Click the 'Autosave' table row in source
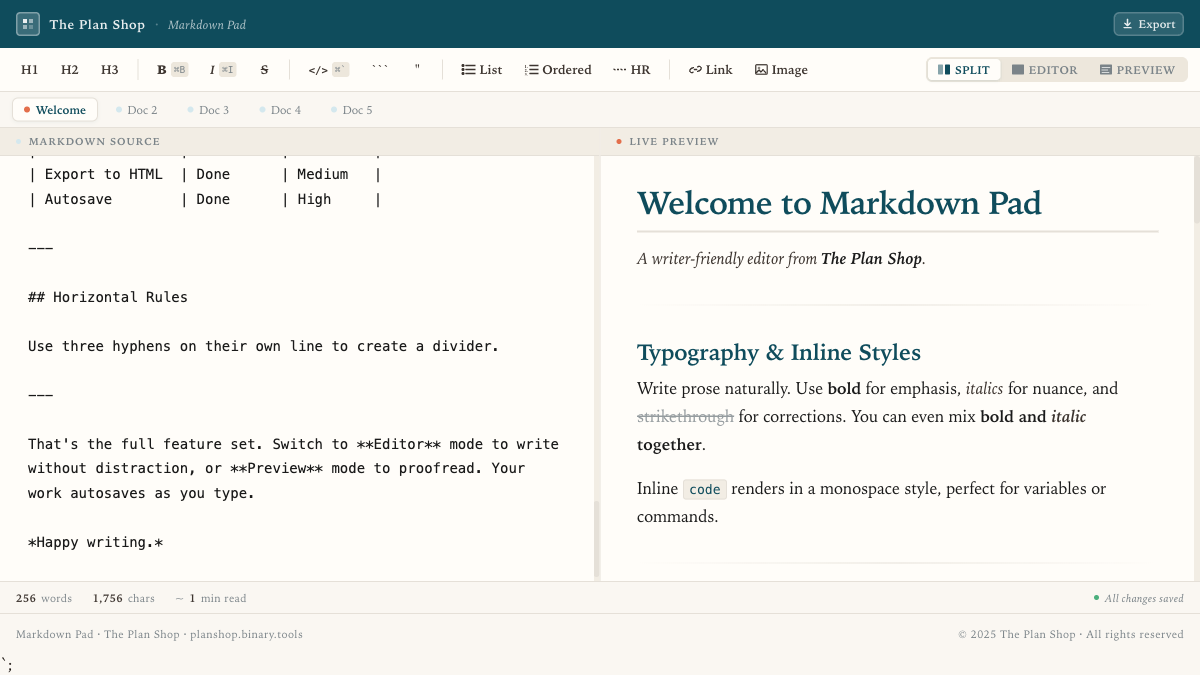Viewport: 1200px width, 675px height. coord(205,199)
